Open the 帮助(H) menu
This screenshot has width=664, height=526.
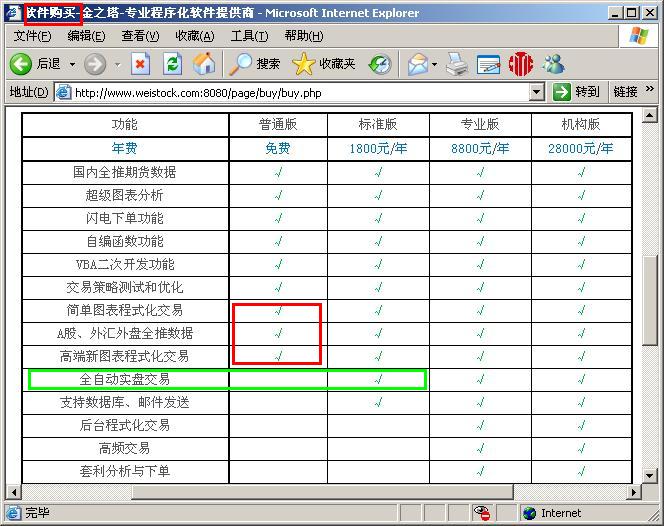click(x=304, y=36)
